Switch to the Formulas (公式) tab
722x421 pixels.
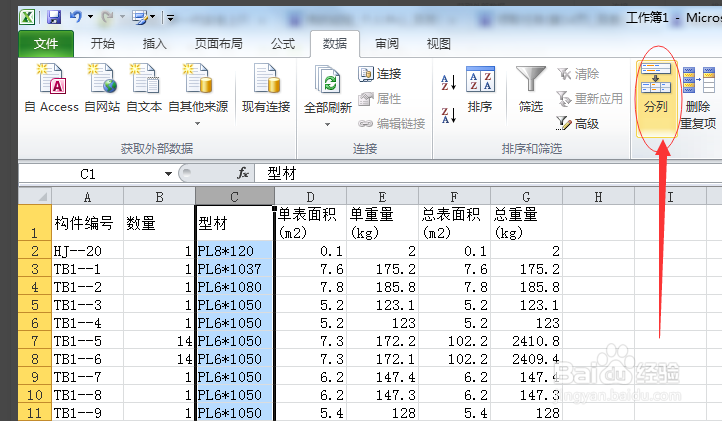coord(283,44)
